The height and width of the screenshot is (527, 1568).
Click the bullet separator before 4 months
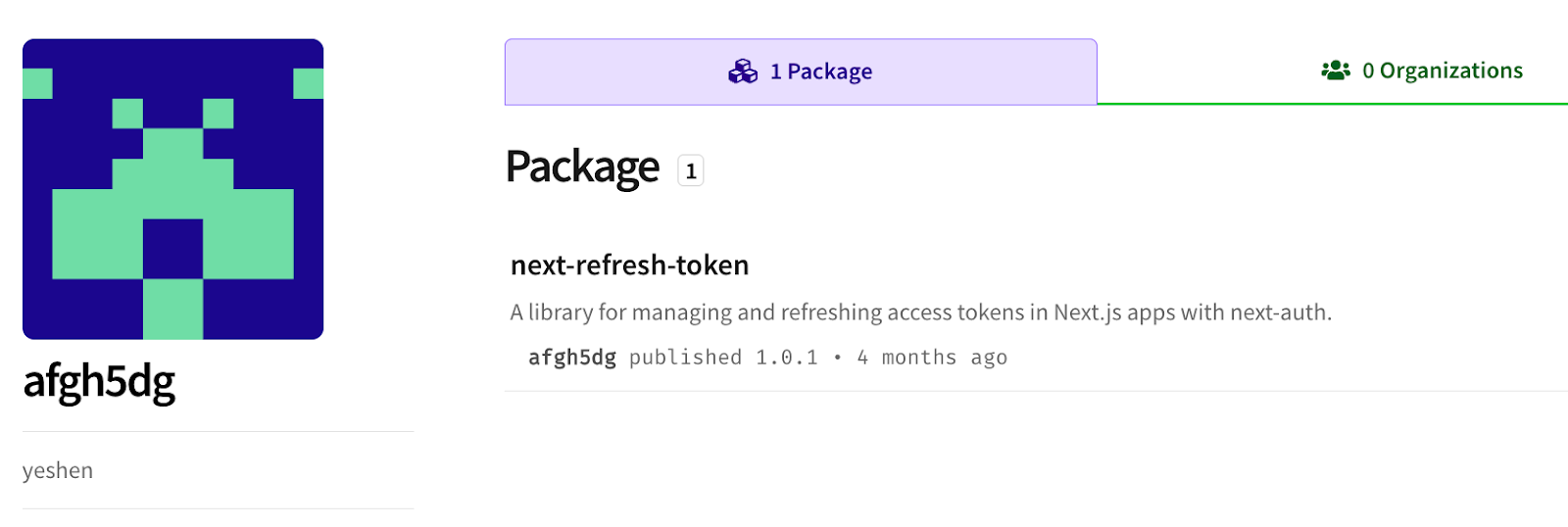pos(838,358)
